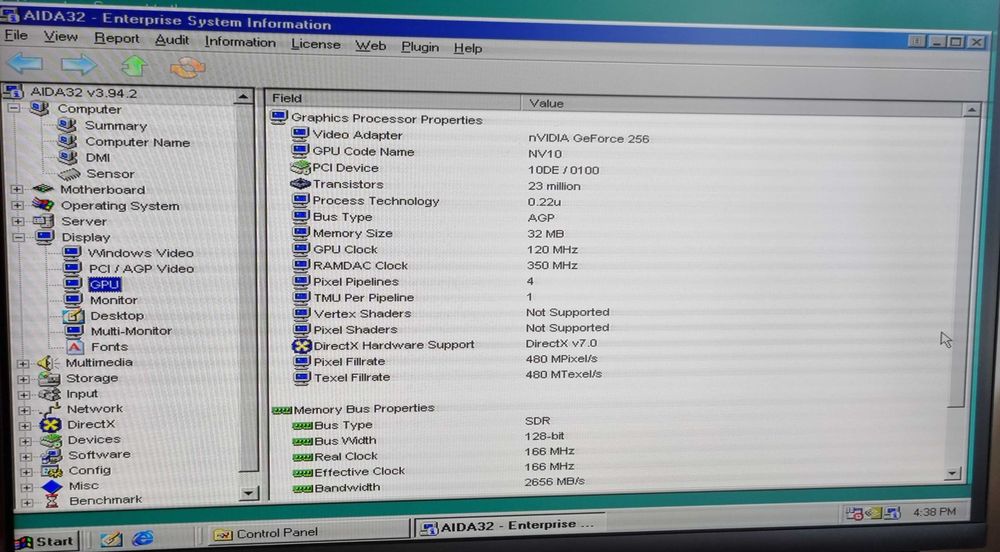Click AIDA32 - Enterprise taskbar button
The height and width of the screenshot is (552, 1000).
[x=508, y=527]
